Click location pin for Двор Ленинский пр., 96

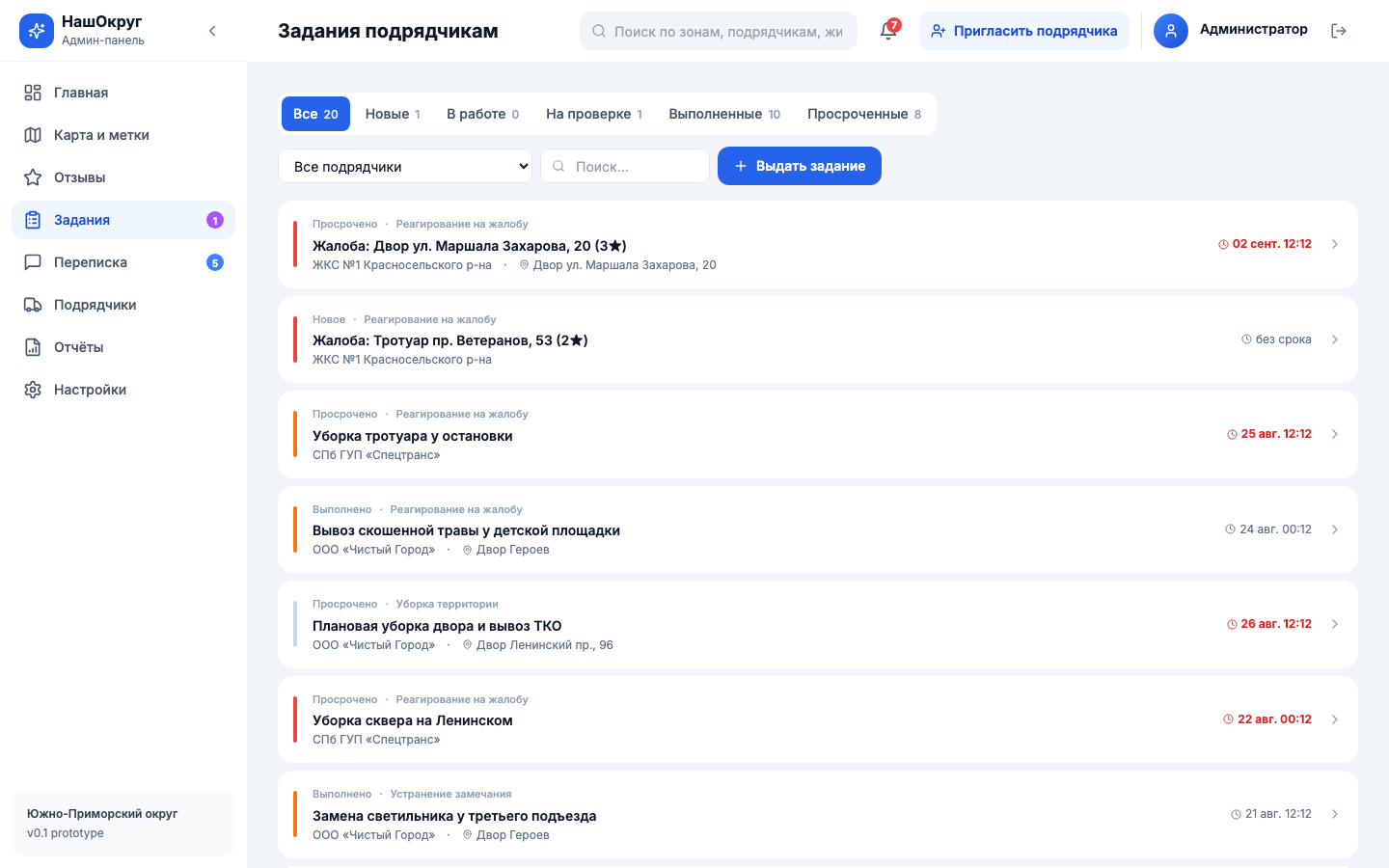[468, 645]
